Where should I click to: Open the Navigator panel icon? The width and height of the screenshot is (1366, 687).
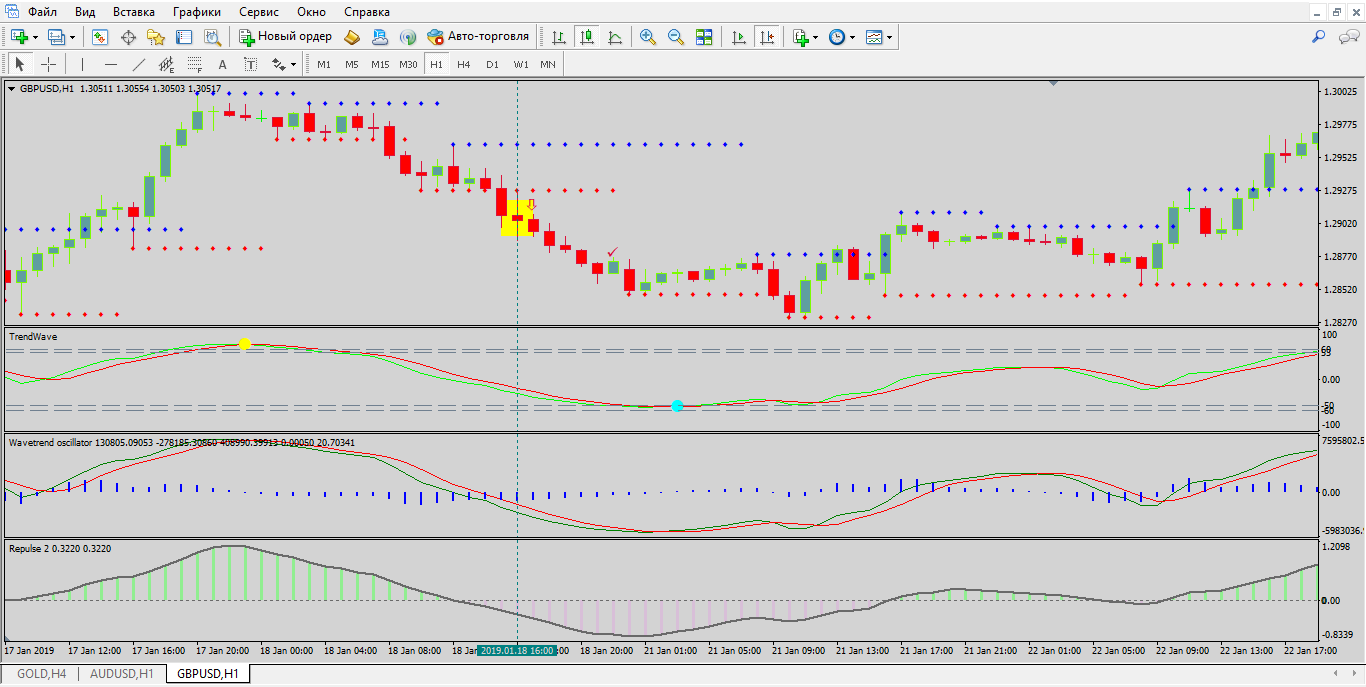(156, 37)
